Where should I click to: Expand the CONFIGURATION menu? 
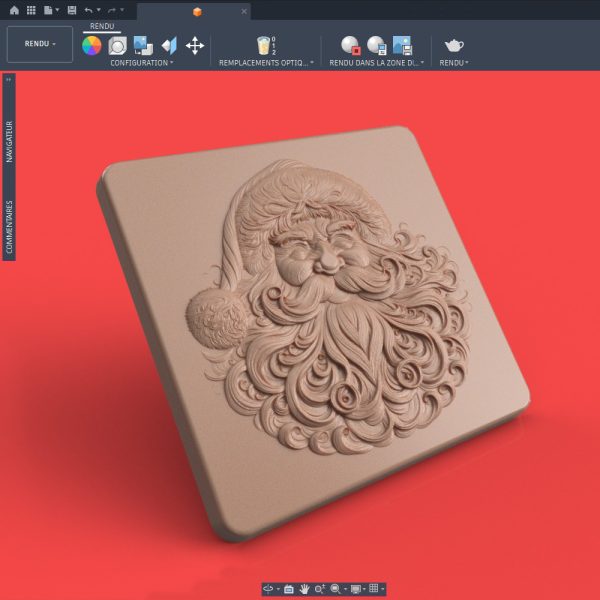(142, 63)
